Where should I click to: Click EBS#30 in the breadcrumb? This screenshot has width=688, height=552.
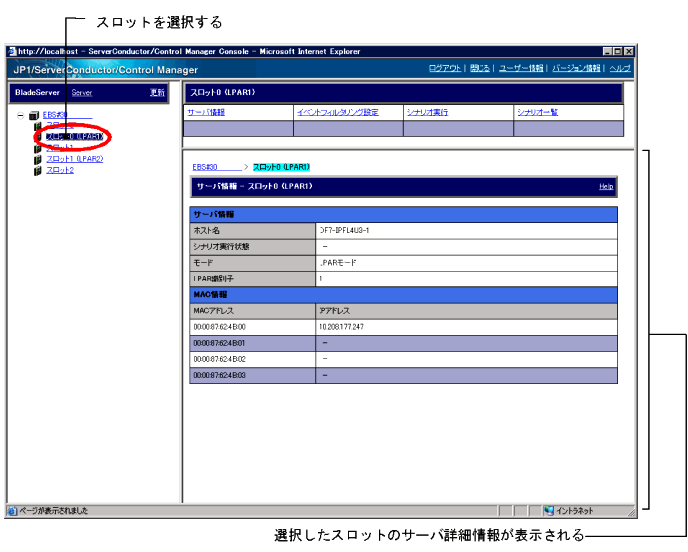(x=205, y=166)
